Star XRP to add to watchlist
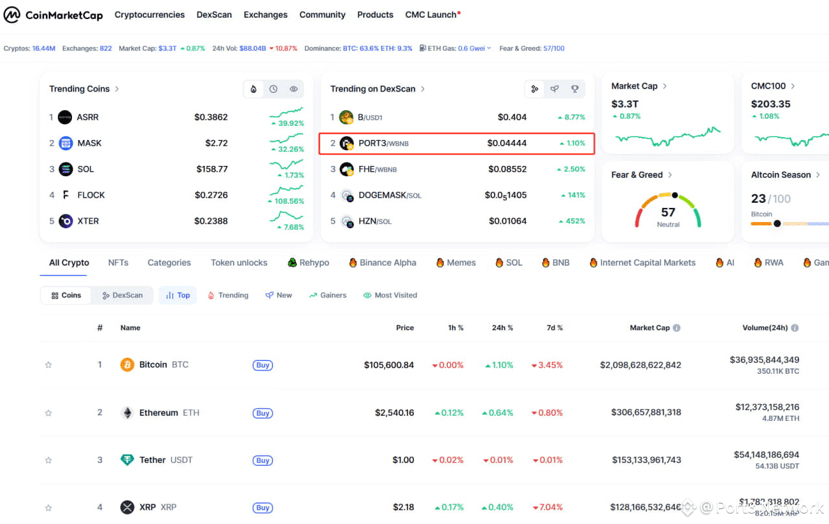This screenshot has height=524, width=829. coord(49,508)
